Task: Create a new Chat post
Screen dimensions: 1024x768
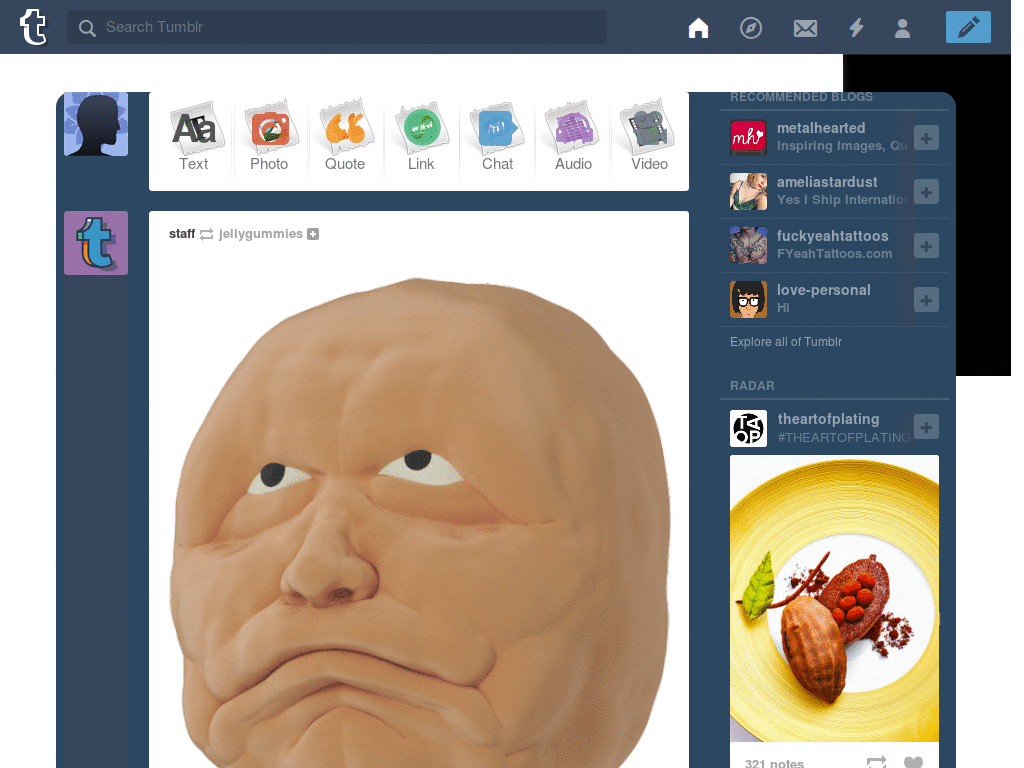Action: click(x=497, y=137)
